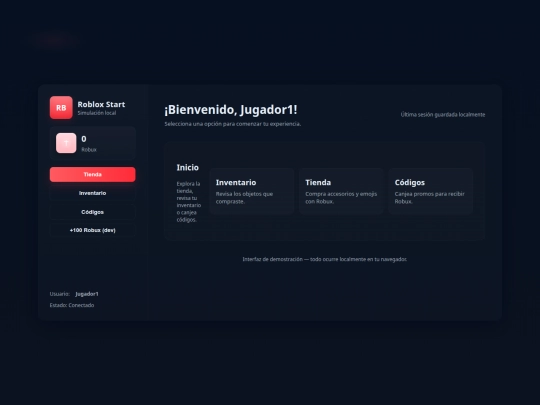This screenshot has width=540, height=405.
Task: Click the Interfaz de demostración footer text
Action: pos(325,259)
